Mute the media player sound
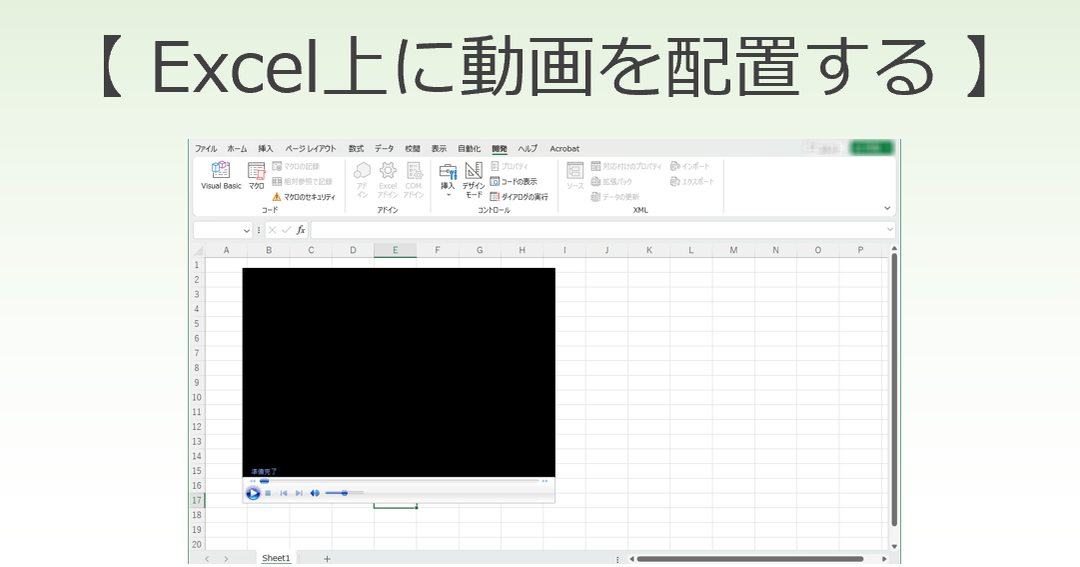The image size is (1080, 567). click(x=315, y=493)
